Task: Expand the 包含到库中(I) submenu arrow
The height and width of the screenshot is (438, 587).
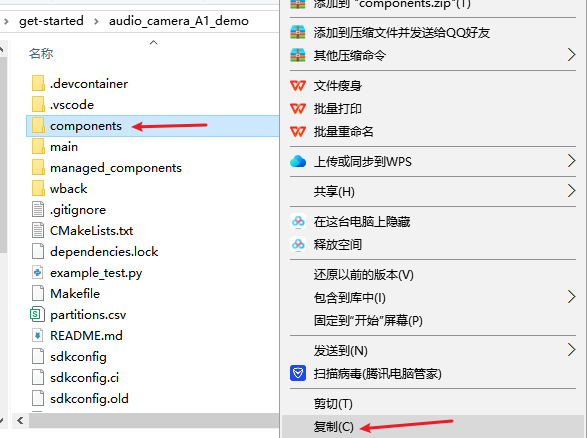Action: click(571, 297)
